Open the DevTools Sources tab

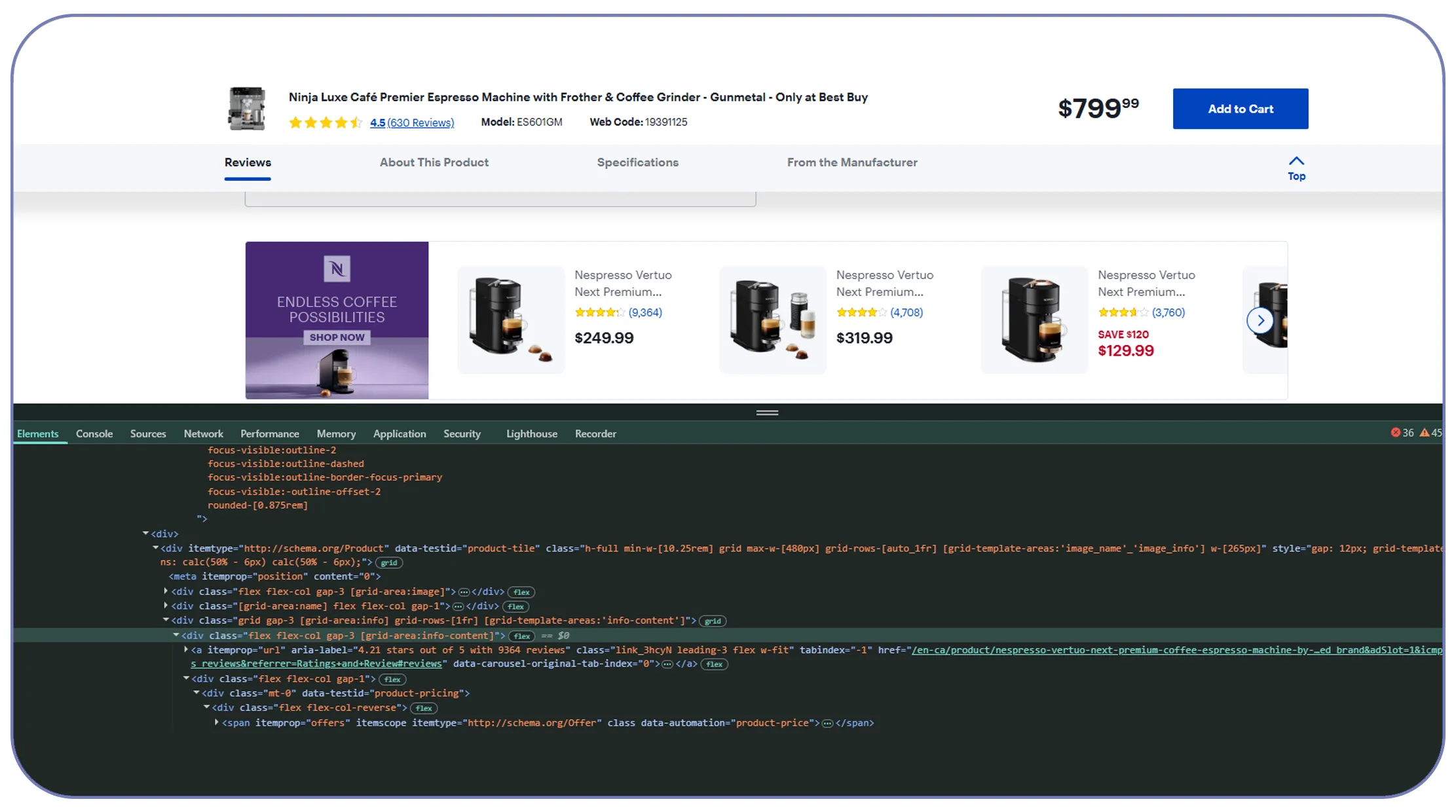click(x=148, y=434)
